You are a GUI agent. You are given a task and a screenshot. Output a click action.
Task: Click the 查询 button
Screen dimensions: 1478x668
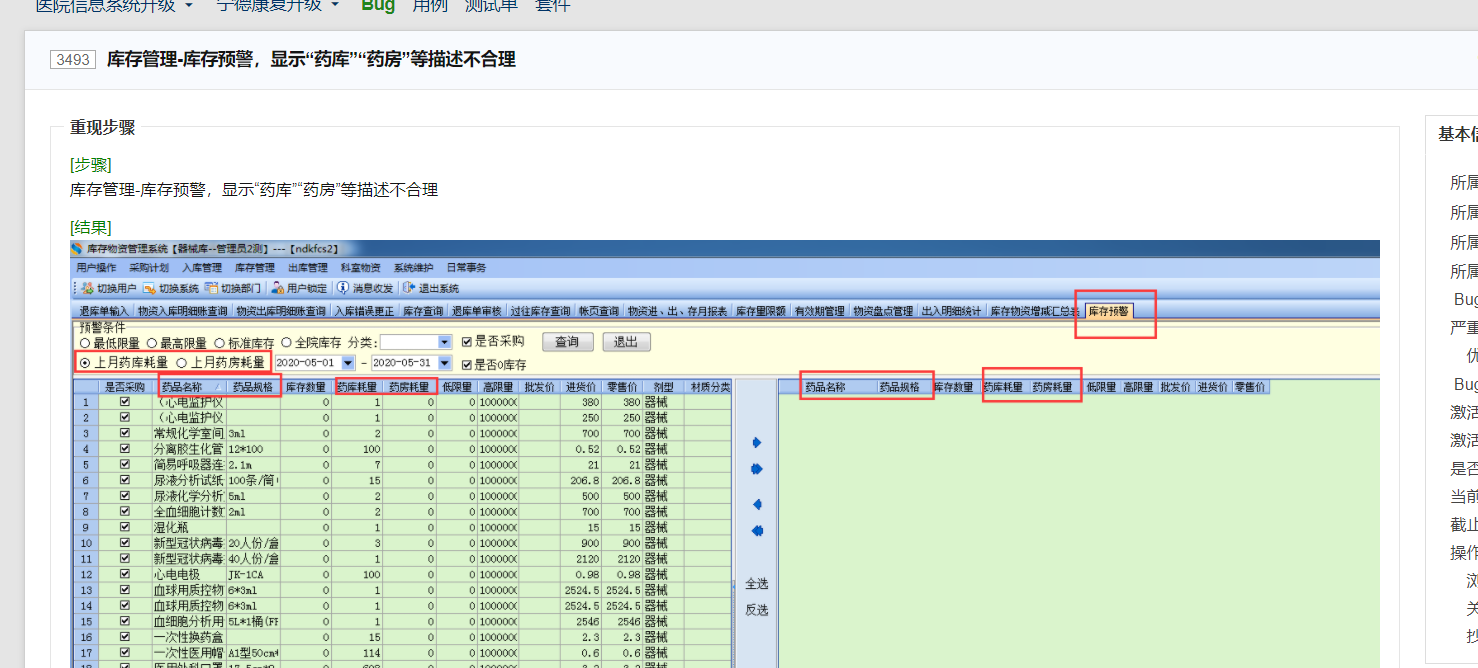pos(568,342)
